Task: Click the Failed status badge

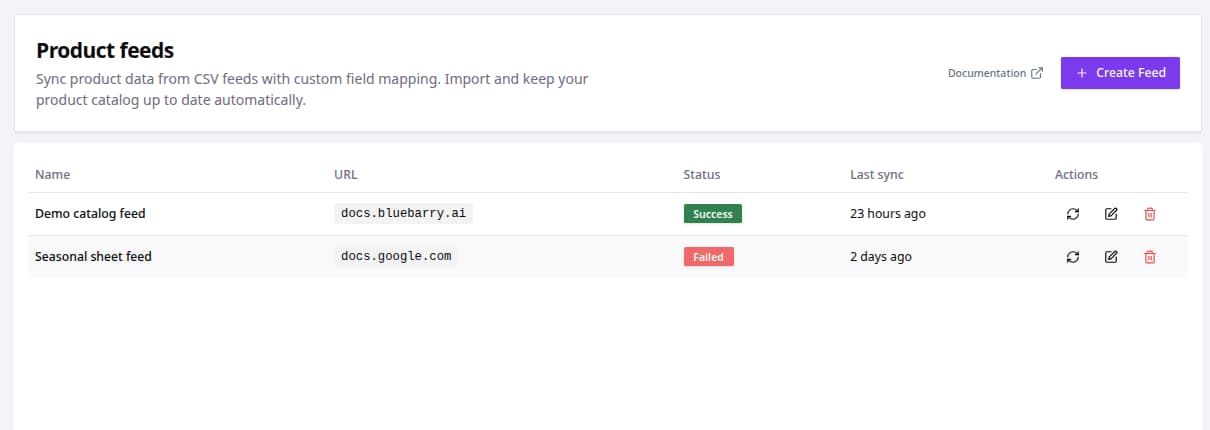Action: [x=709, y=257]
